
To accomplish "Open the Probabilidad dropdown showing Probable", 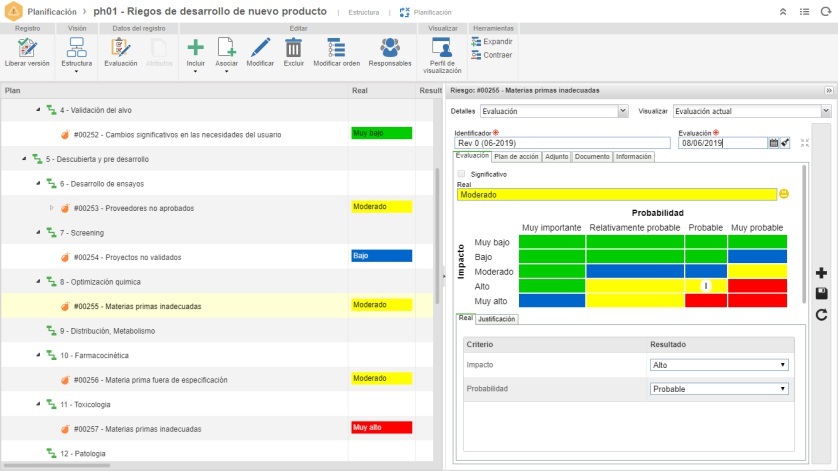I will [x=719, y=389].
